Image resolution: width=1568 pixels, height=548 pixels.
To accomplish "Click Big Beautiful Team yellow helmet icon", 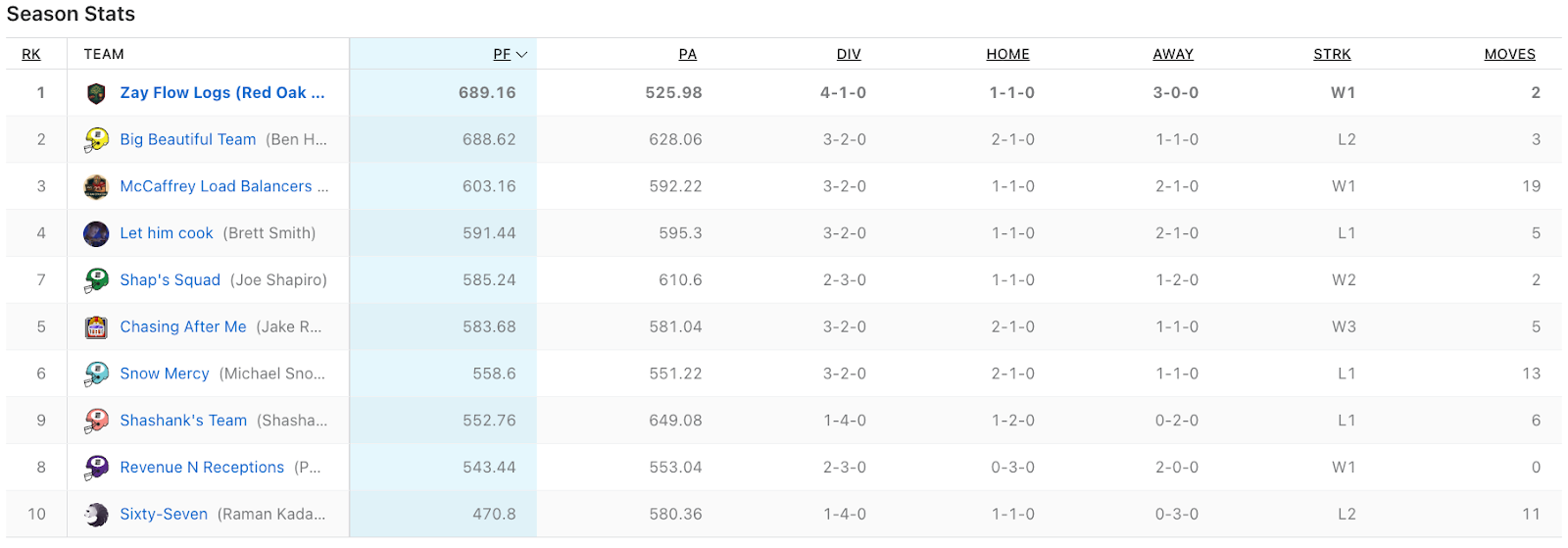I will click(x=96, y=140).
